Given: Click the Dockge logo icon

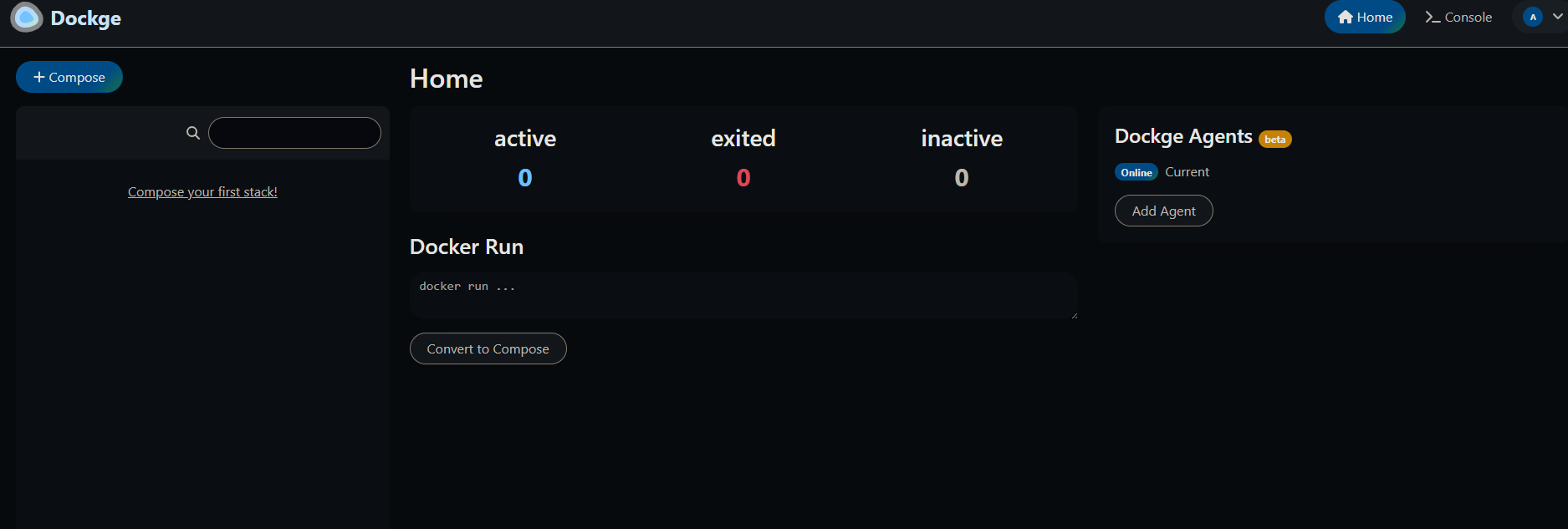Looking at the screenshot, I should 26,17.
